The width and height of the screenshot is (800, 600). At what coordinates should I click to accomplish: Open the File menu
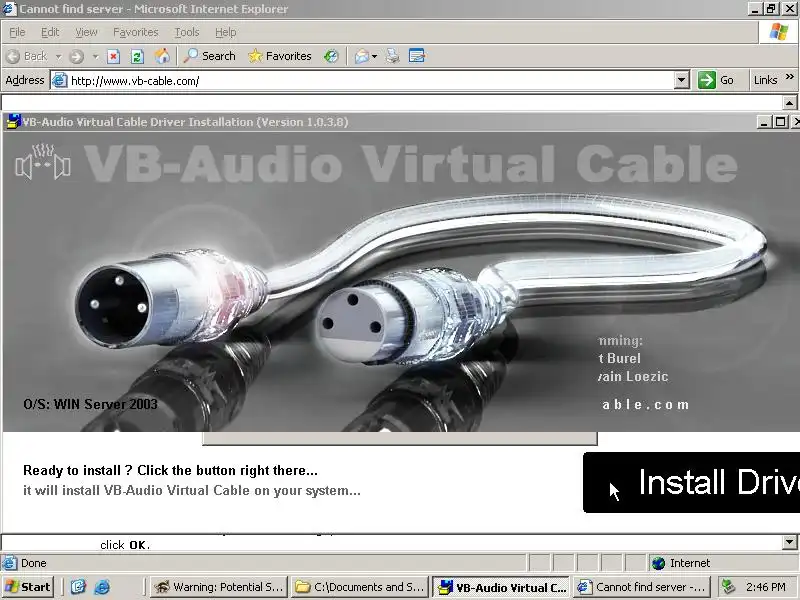point(17,32)
